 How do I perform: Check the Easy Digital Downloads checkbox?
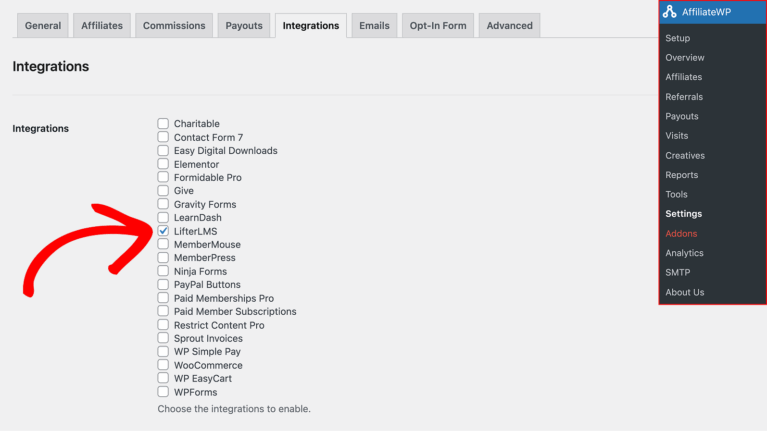click(x=163, y=150)
